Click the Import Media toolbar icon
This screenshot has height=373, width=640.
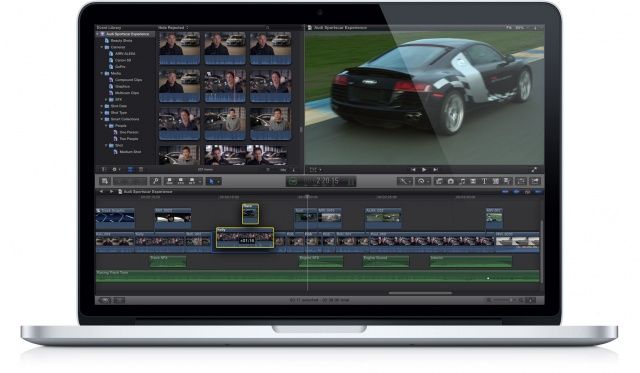pyautogui.click(x=105, y=181)
